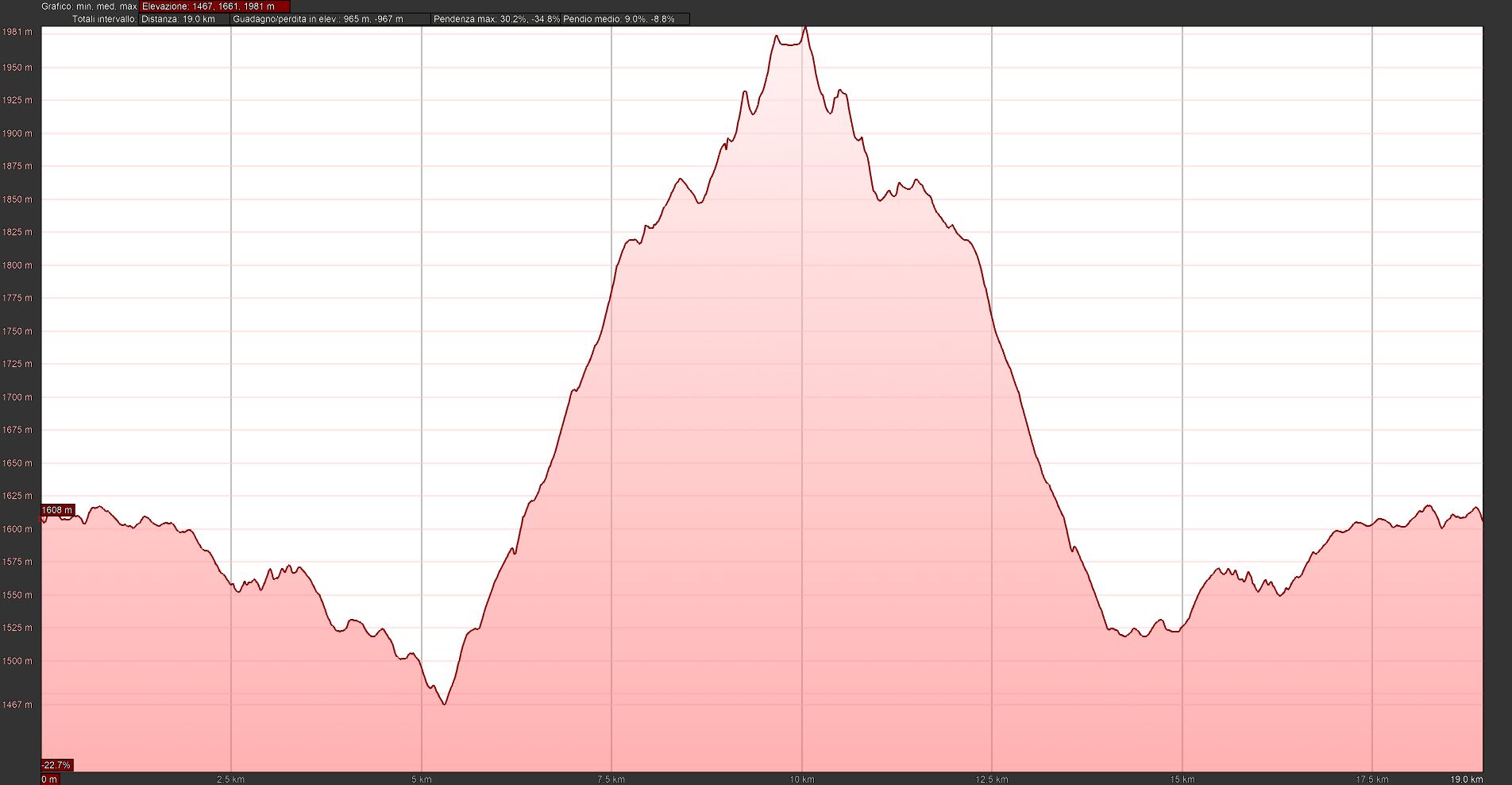Click the Pendenza max 30.2% field
Viewport: 1512px width, 785px height.
[x=496, y=19]
